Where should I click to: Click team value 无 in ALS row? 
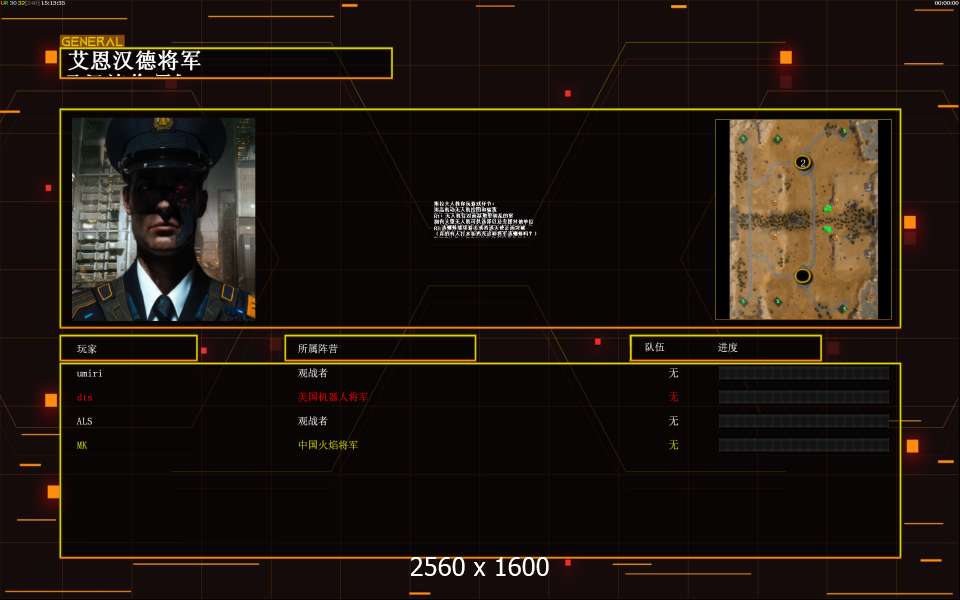click(x=673, y=421)
